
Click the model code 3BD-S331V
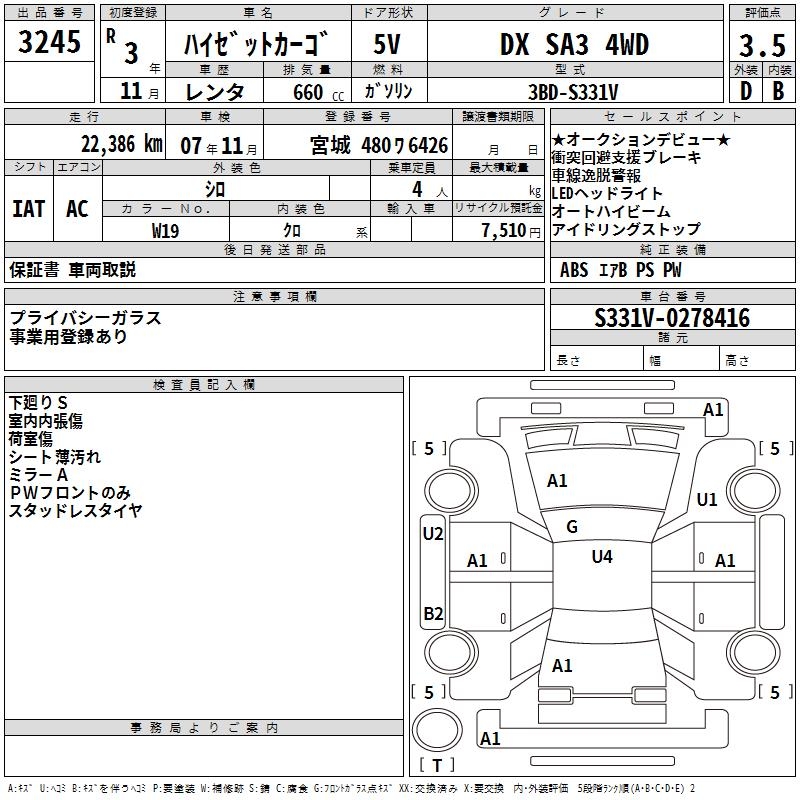573,93
